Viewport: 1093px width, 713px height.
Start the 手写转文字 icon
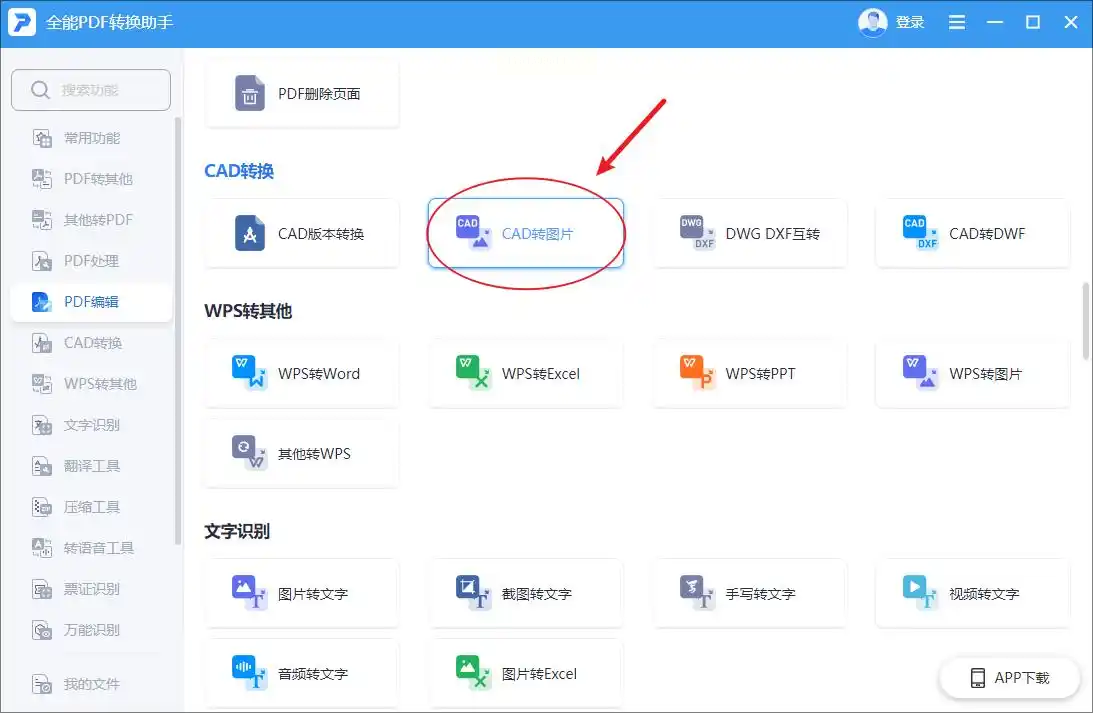(x=697, y=593)
